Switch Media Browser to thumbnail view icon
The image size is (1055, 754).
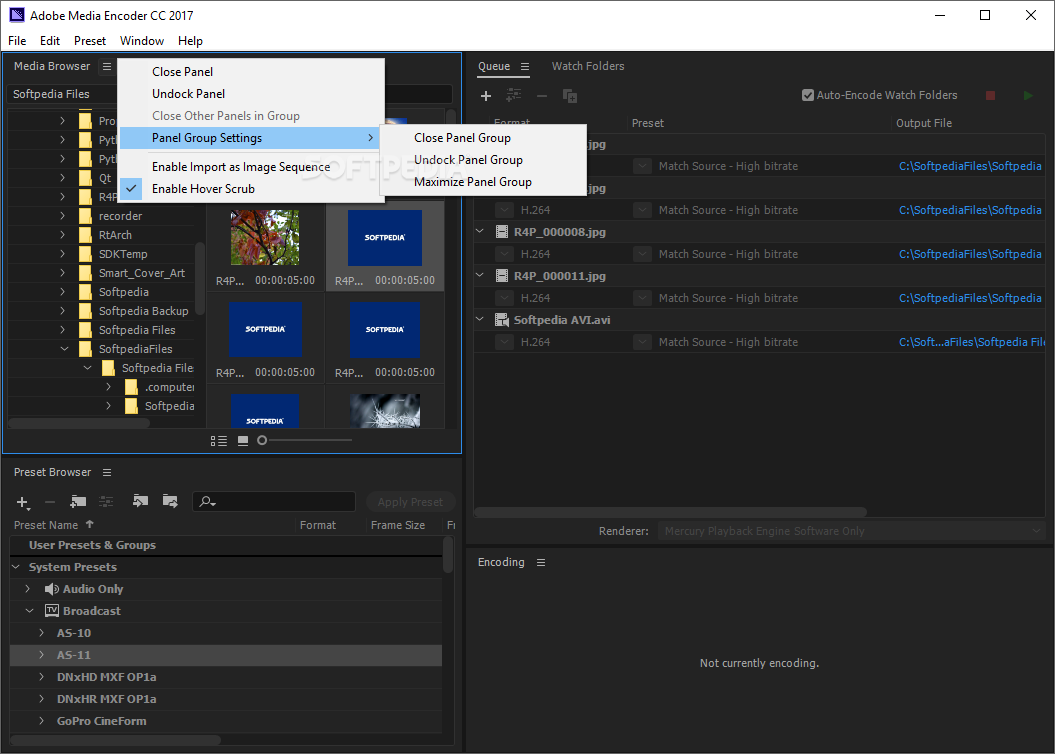243,441
